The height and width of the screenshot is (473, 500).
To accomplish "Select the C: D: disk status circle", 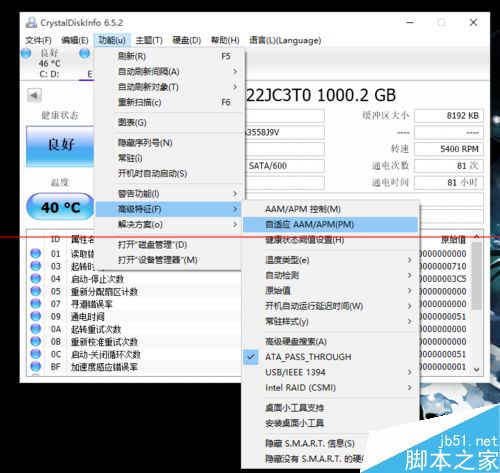I will [26, 53].
